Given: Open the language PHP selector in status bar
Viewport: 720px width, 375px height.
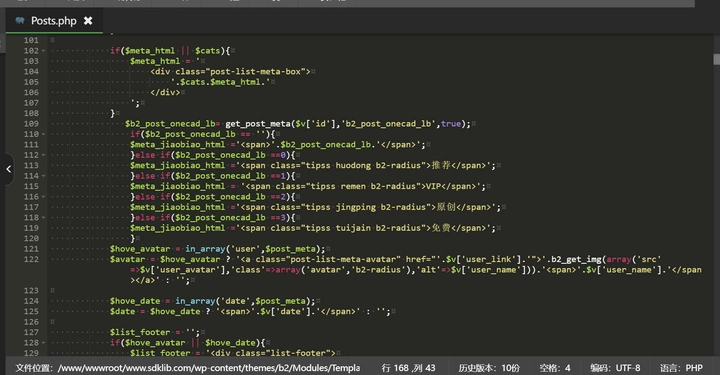Looking at the screenshot, I should 681,368.
